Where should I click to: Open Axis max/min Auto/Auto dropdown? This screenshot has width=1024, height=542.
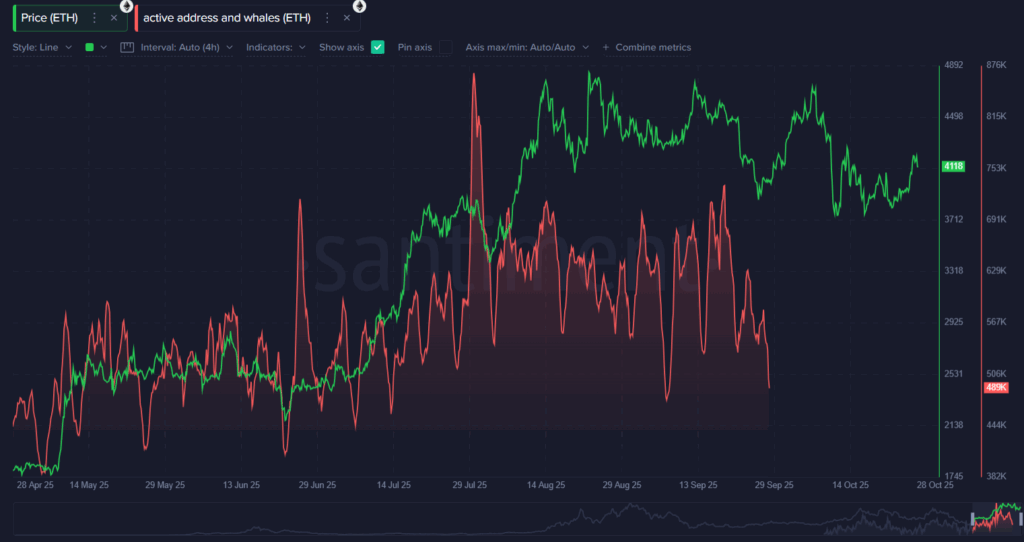pos(527,47)
